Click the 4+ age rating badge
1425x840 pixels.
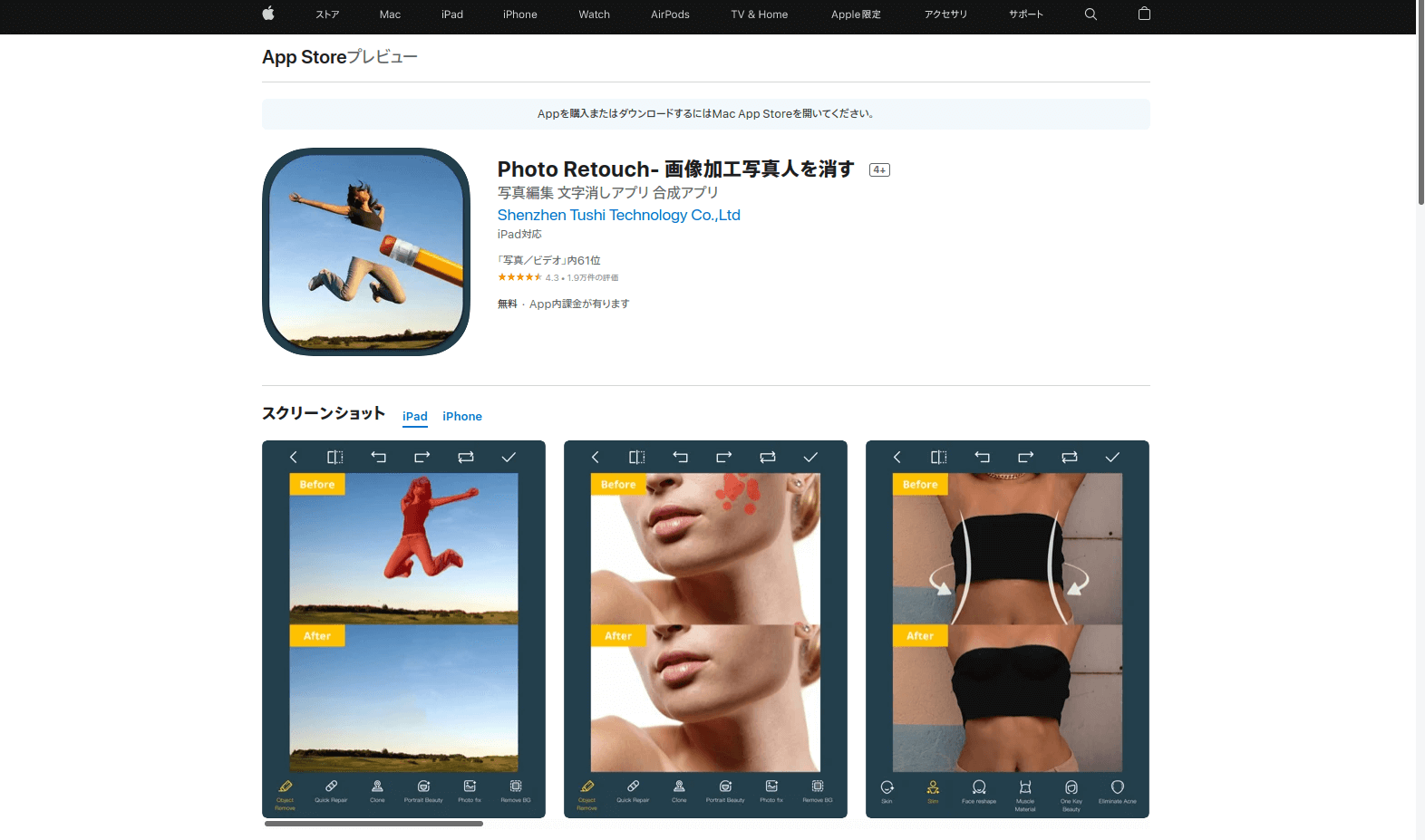pyautogui.click(x=879, y=169)
